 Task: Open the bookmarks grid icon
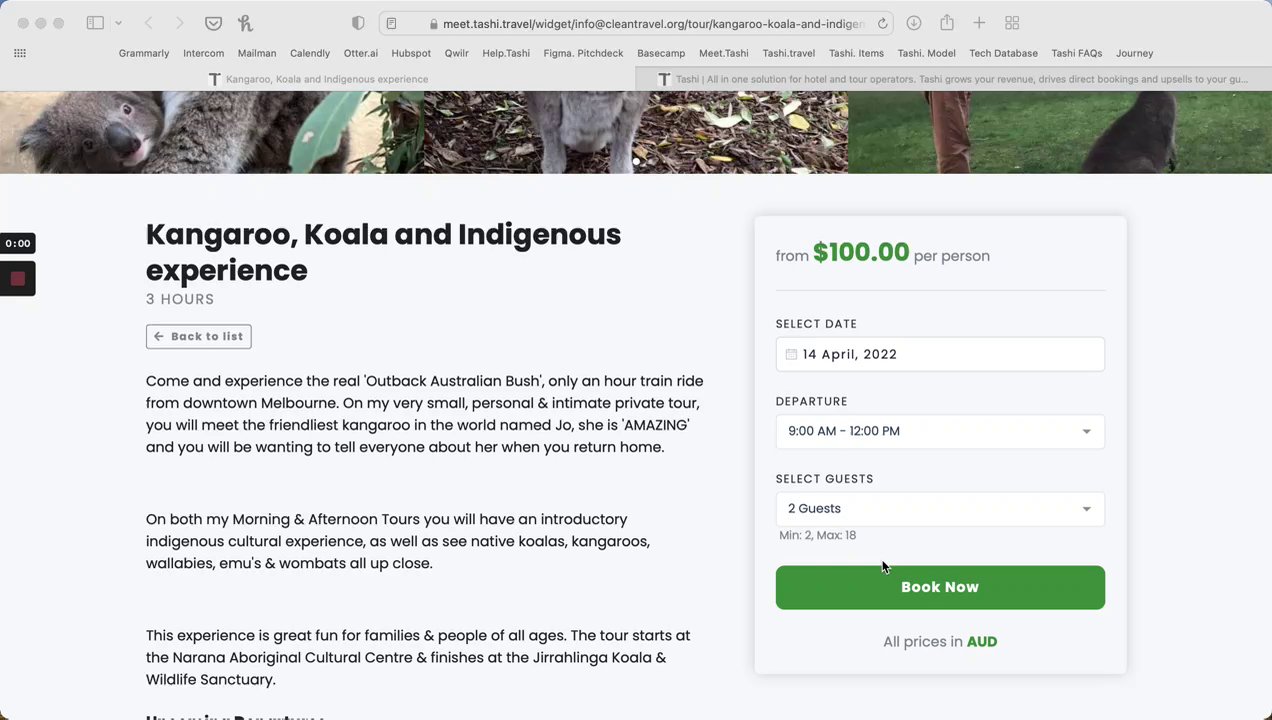click(x=20, y=53)
